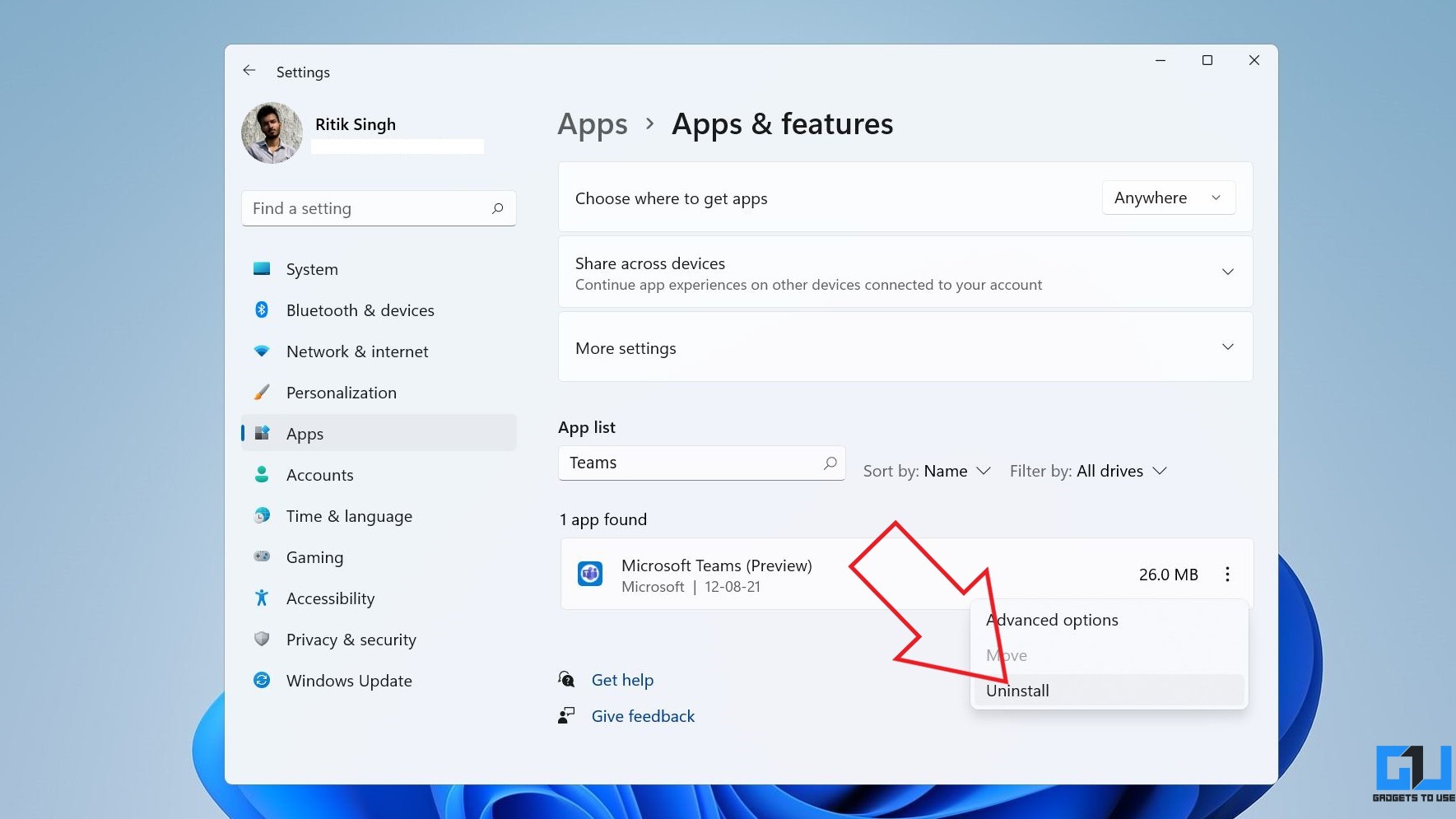The image size is (1456, 819).
Task: Open three-dot menu for Microsoft Teams
Action: 1227,574
